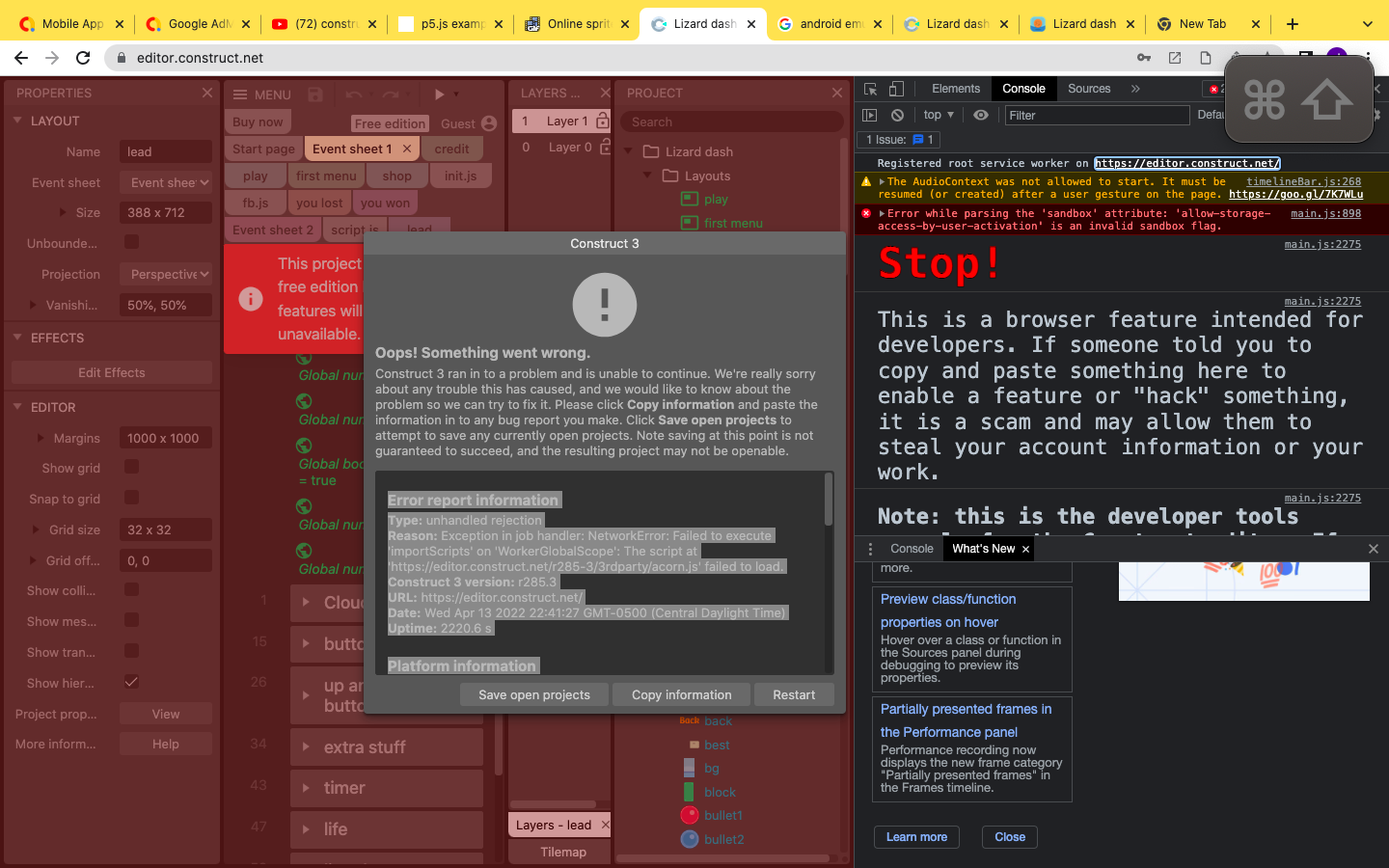Image resolution: width=1389 pixels, height=868 pixels.
Task: Open the editor.construct.net console link
Action: point(1187,163)
